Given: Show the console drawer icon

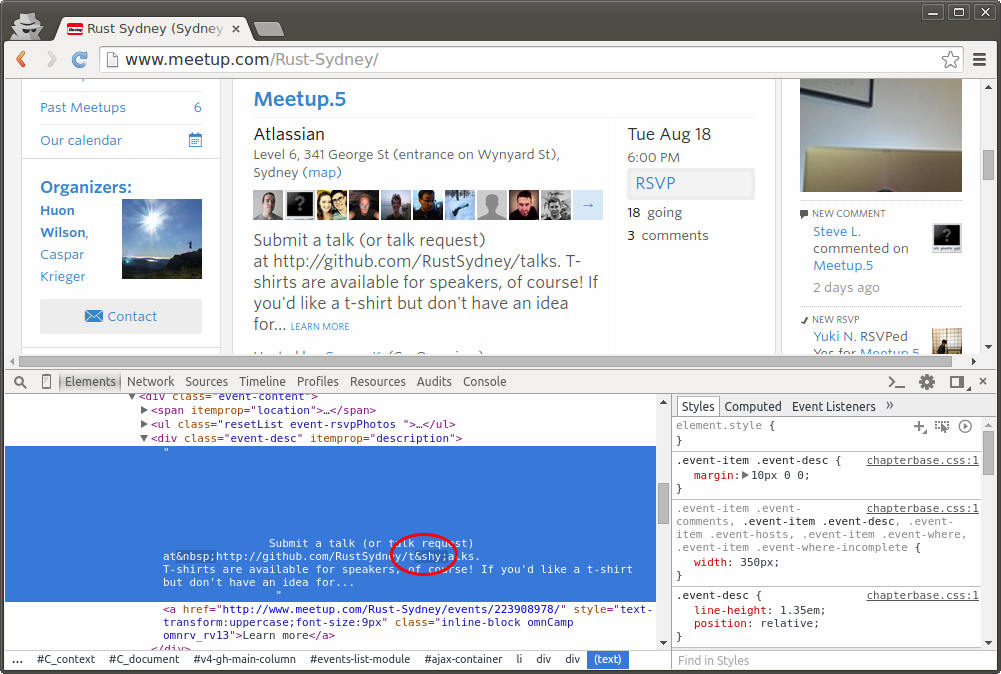Looking at the screenshot, I should click(897, 382).
